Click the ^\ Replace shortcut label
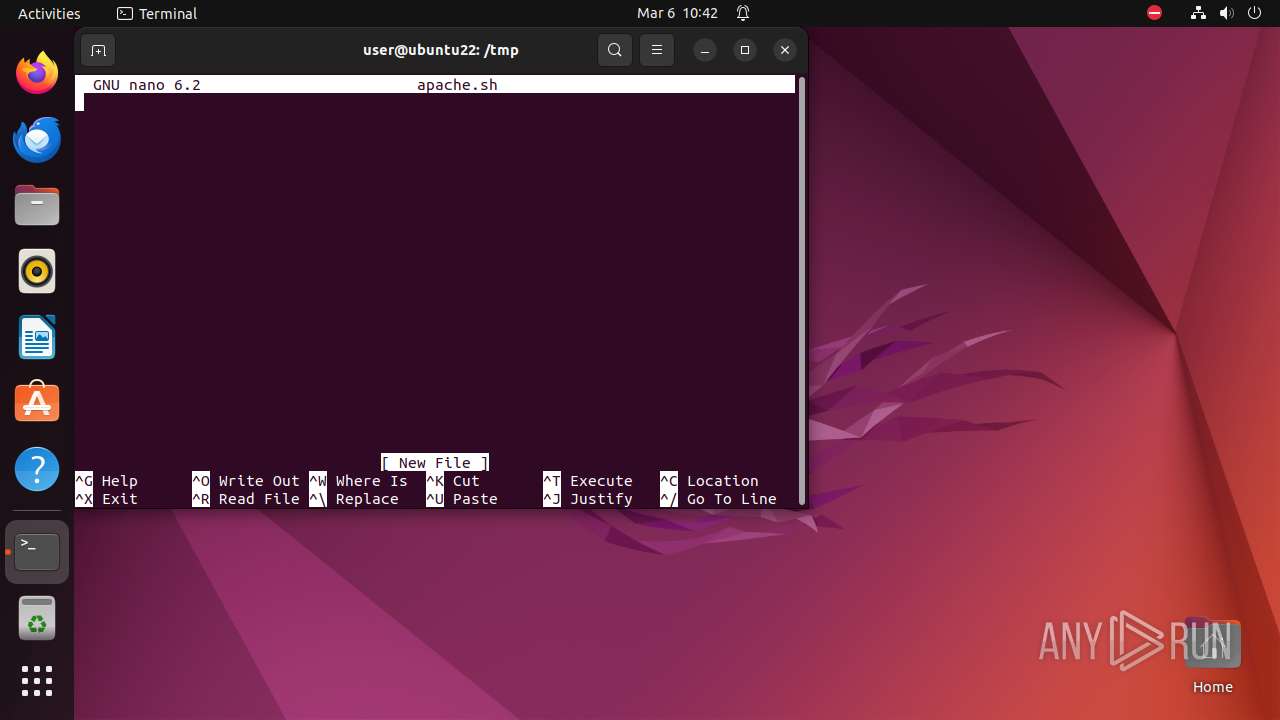This screenshot has width=1280, height=720. pos(354,499)
